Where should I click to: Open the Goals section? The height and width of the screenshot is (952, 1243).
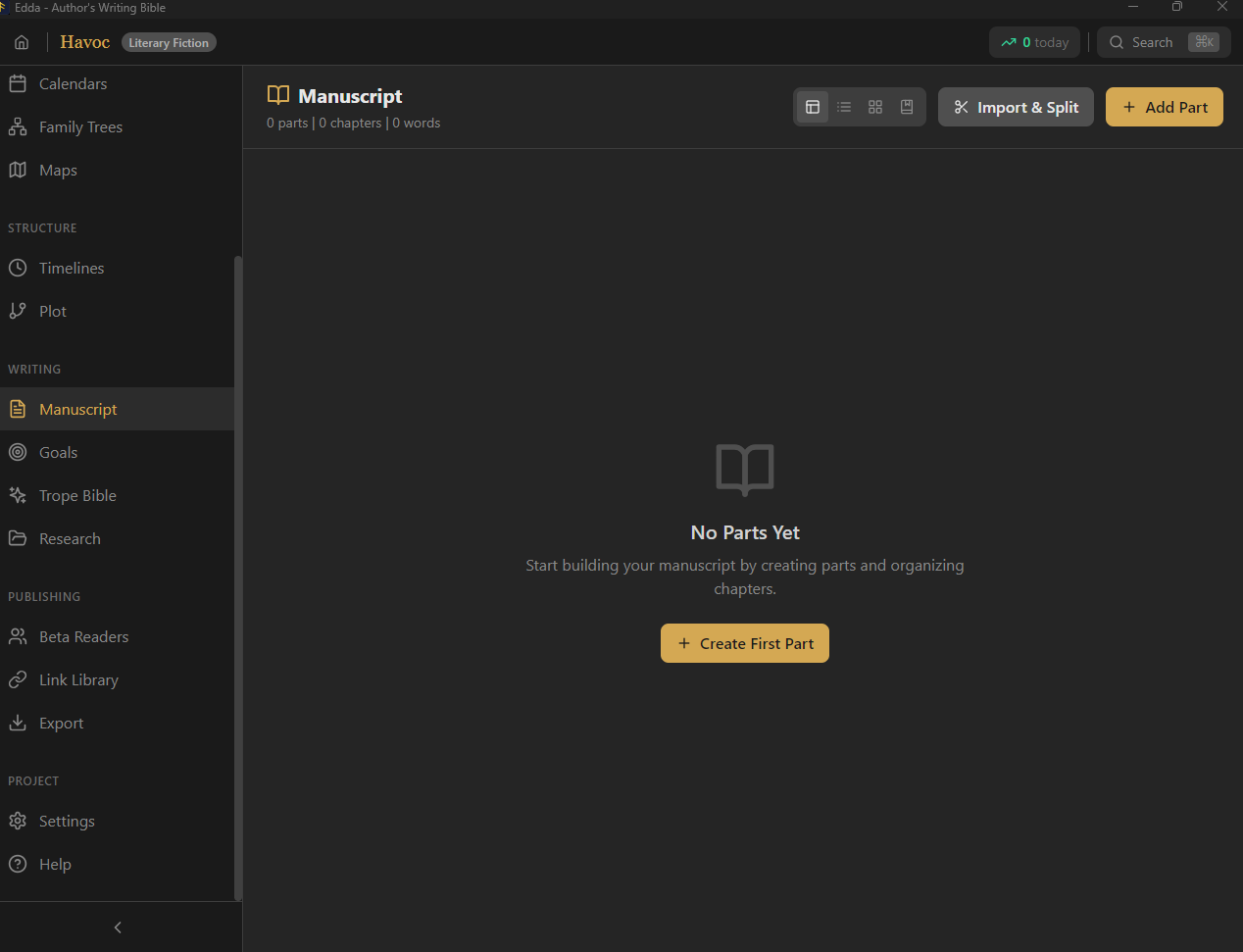pyautogui.click(x=117, y=453)
